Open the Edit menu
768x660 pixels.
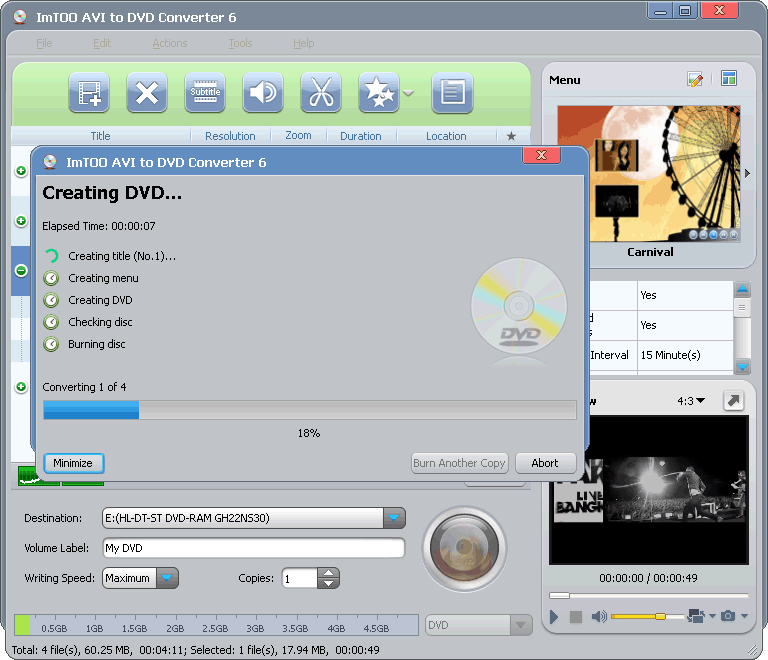pos(102,43)
